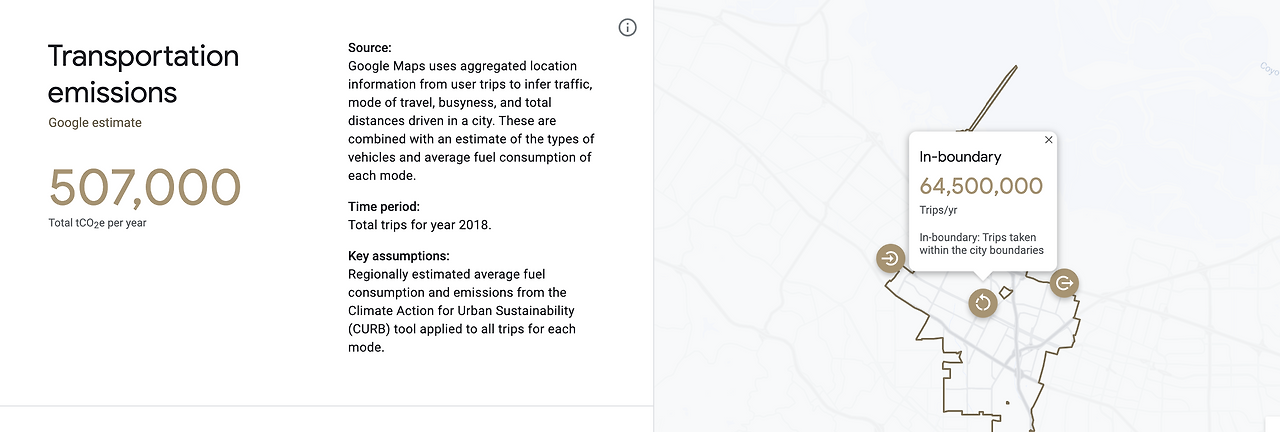Click the info icon above the source text
This screenshot has height=432, width=1280.
628,28
